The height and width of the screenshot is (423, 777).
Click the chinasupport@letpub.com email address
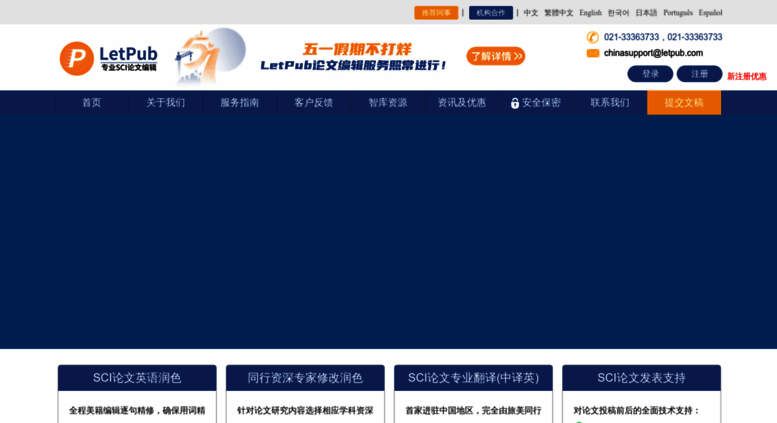[x=653, y=53]
